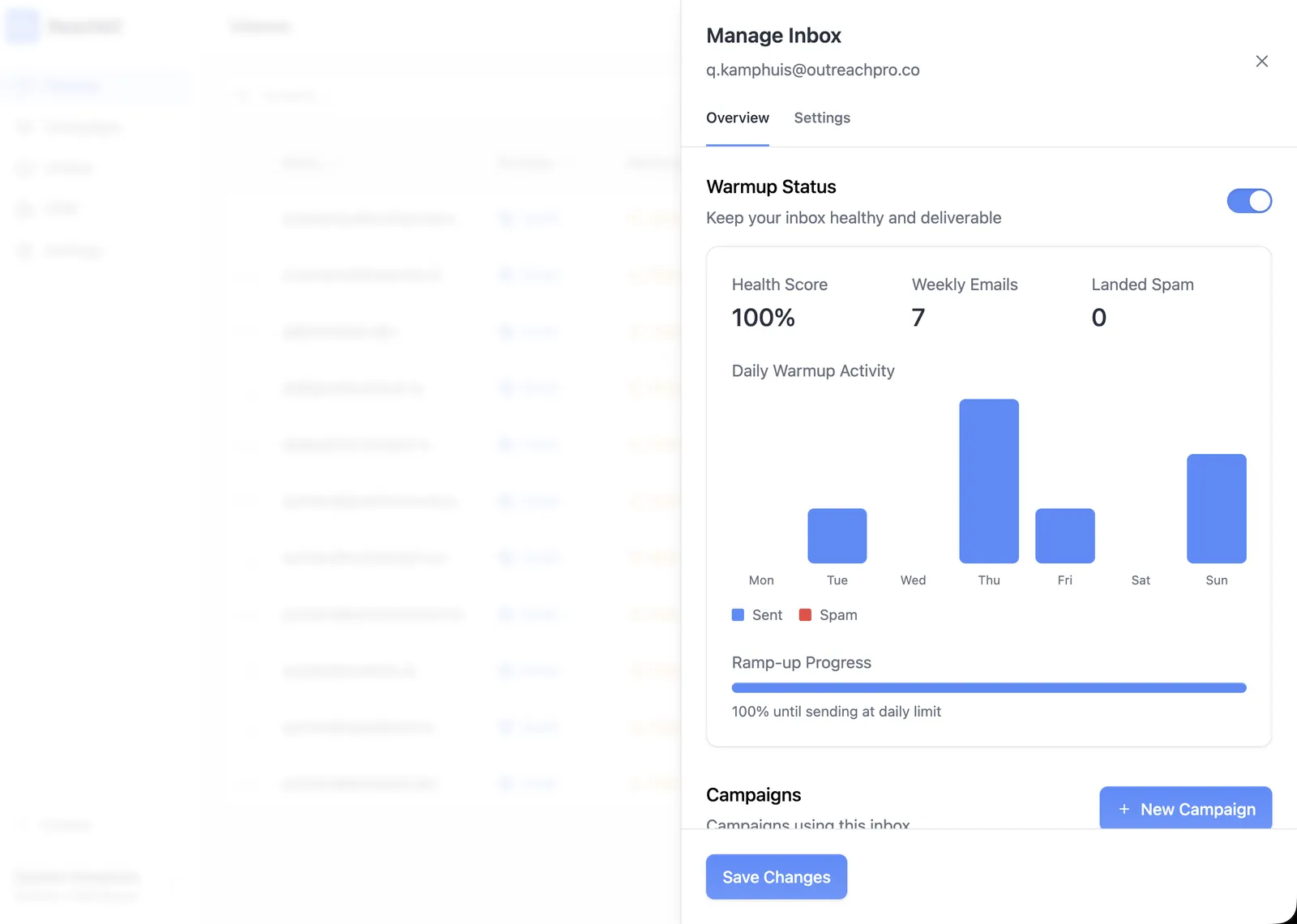
Task: Click the Health Score 100% value
Action: click(764, 318)
